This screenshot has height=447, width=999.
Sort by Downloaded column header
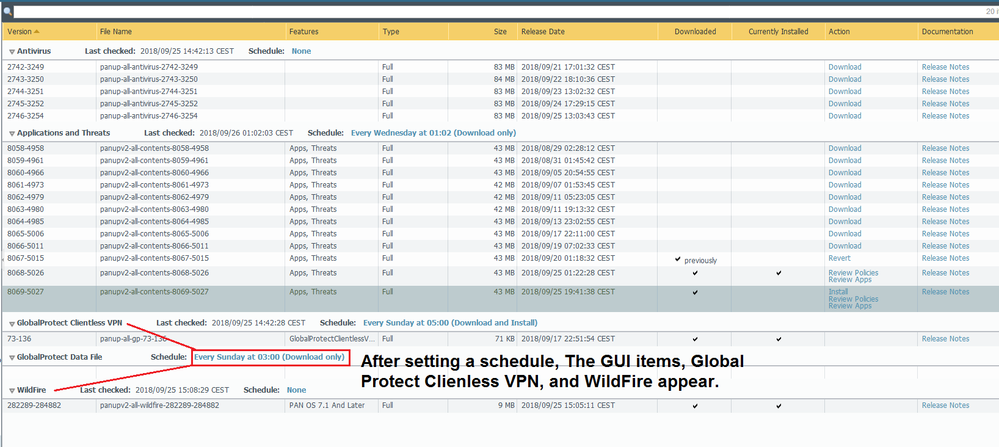(x=695, y=31)
